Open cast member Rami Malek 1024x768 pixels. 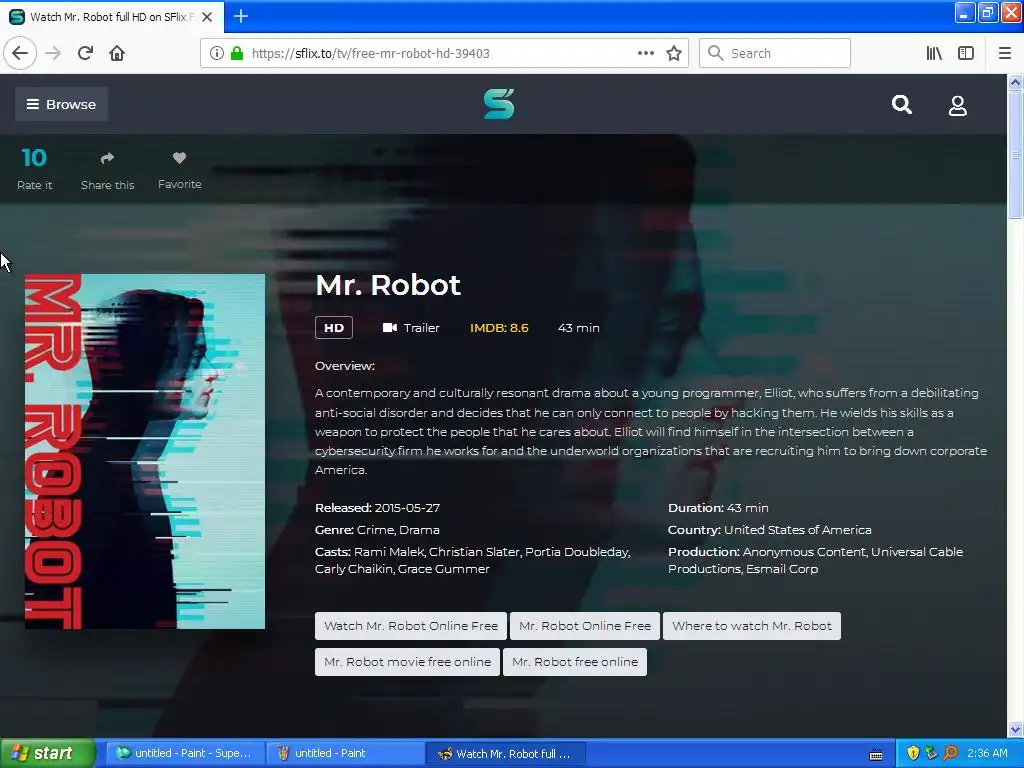(389, 552)
